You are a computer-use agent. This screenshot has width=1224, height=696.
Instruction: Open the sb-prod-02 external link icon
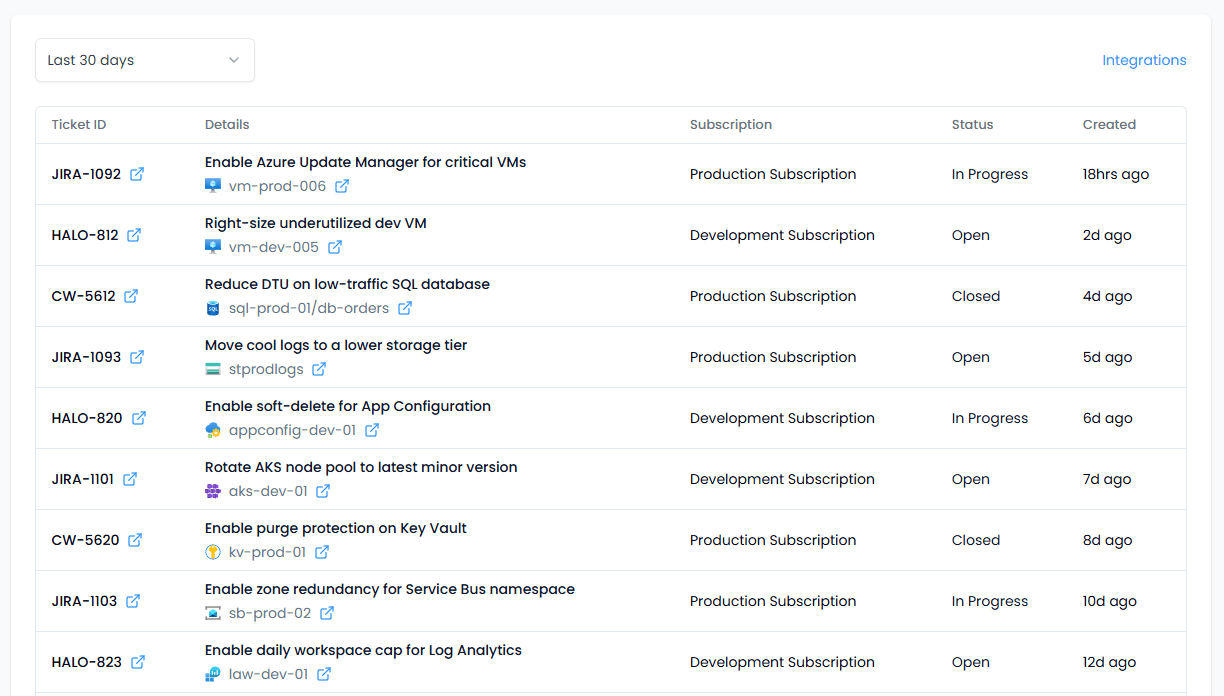pyautogui.click(x=327, y=613)
